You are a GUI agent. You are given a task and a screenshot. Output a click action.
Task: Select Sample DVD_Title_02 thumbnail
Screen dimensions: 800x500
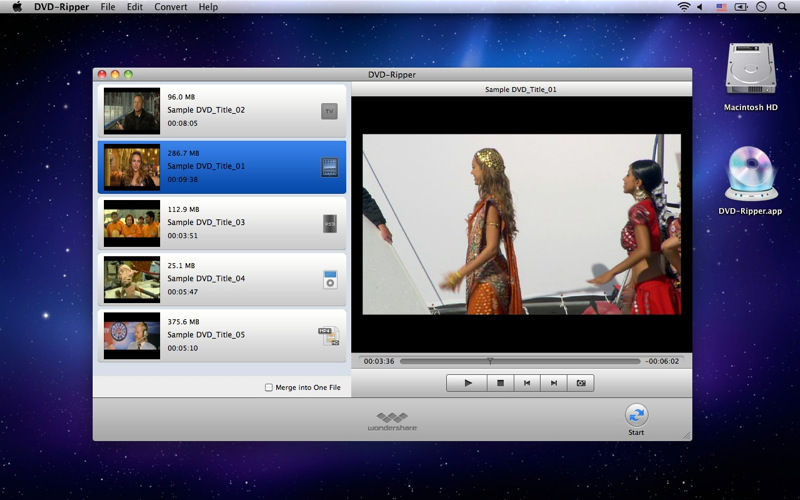coord(132,111)
